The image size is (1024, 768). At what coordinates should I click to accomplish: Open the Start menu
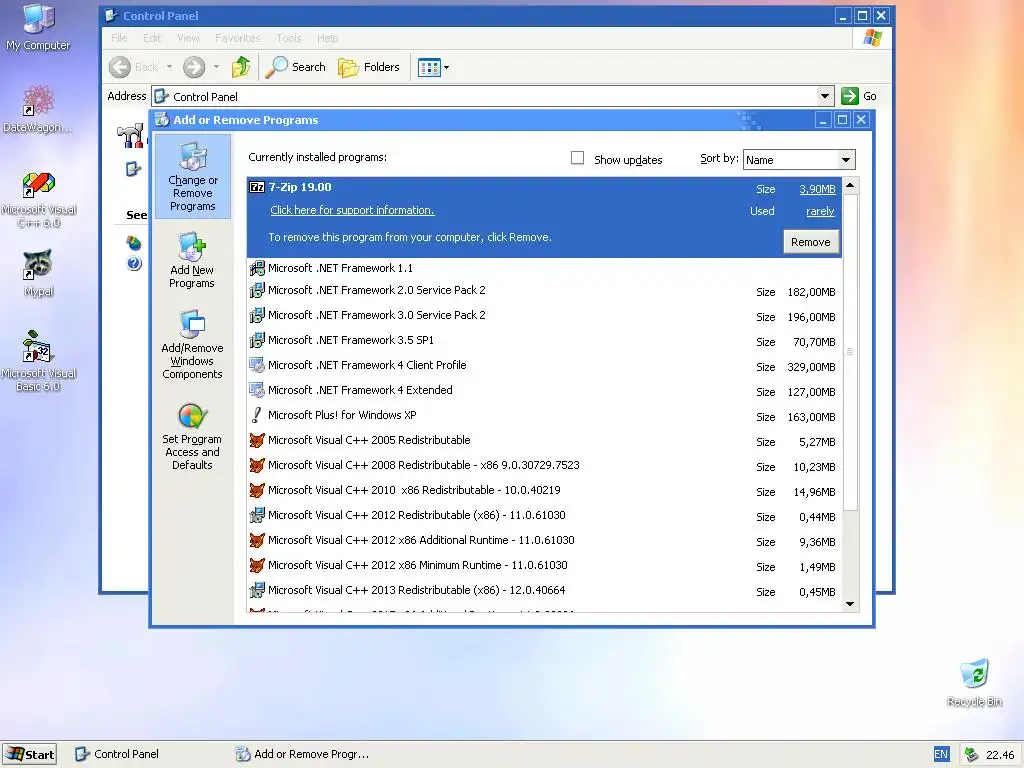point(29,754)
